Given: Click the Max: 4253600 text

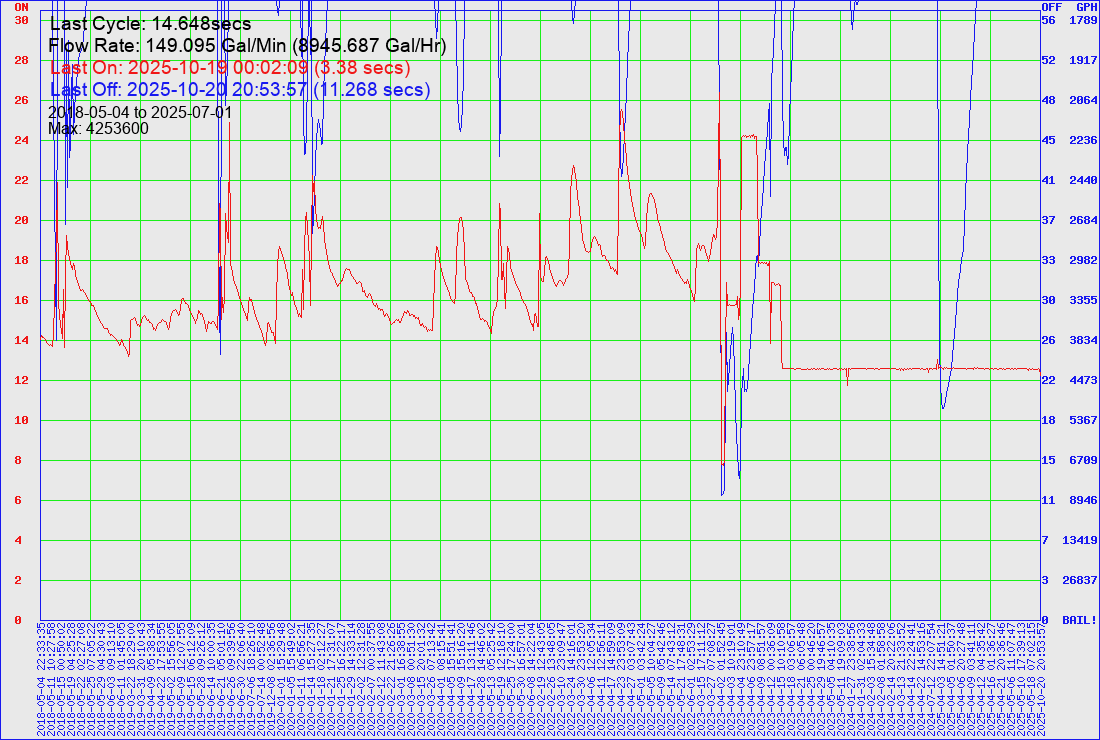Looking at the screenshot, I should 99,128.
